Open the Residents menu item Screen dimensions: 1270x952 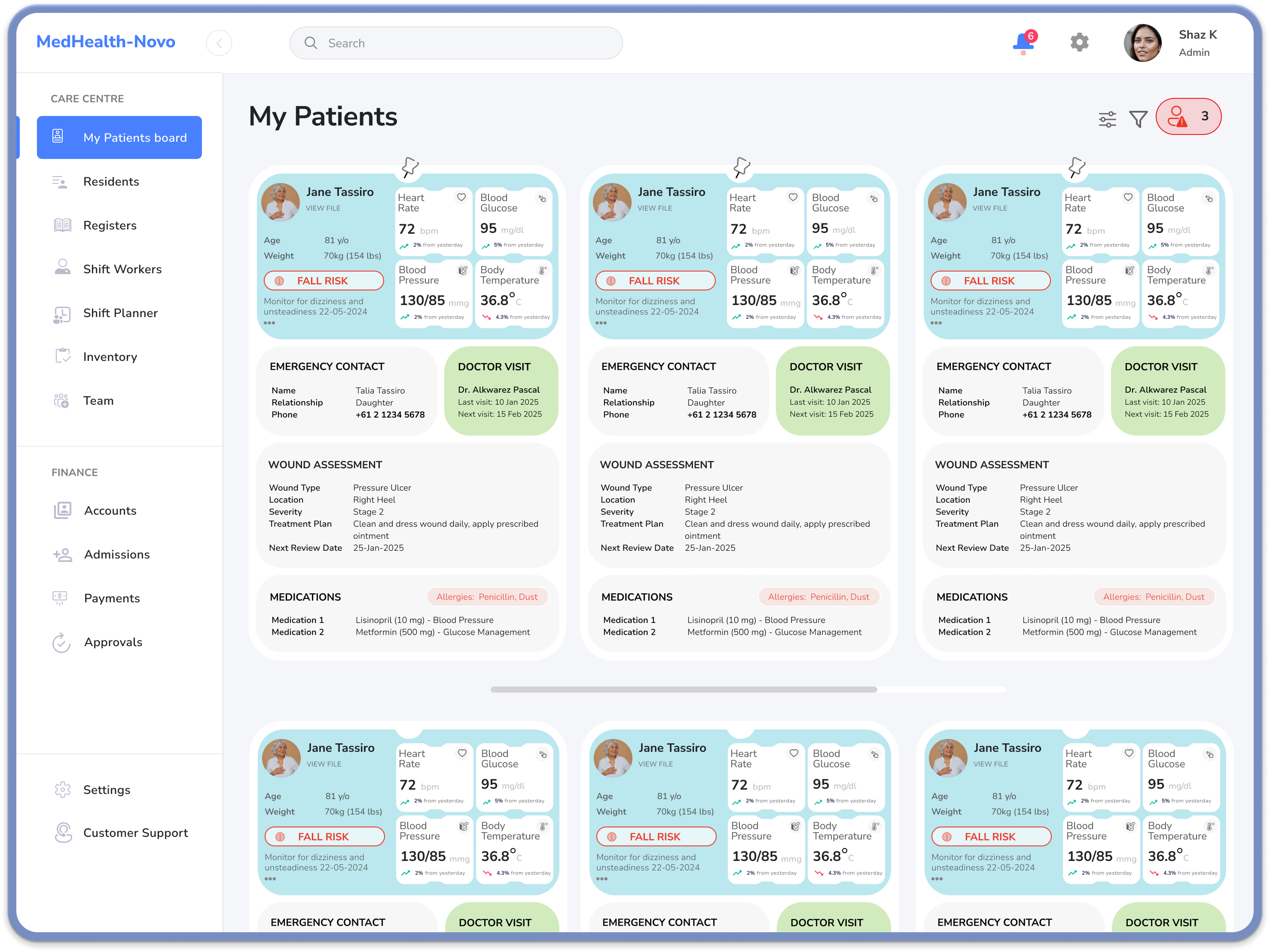pyautogui.click(x=111, y=181)
